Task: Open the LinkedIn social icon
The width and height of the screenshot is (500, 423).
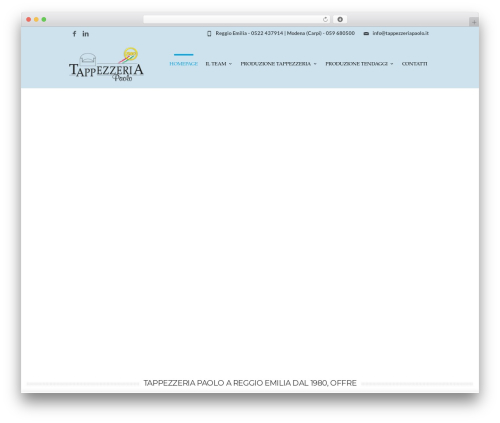Action: 86,34
